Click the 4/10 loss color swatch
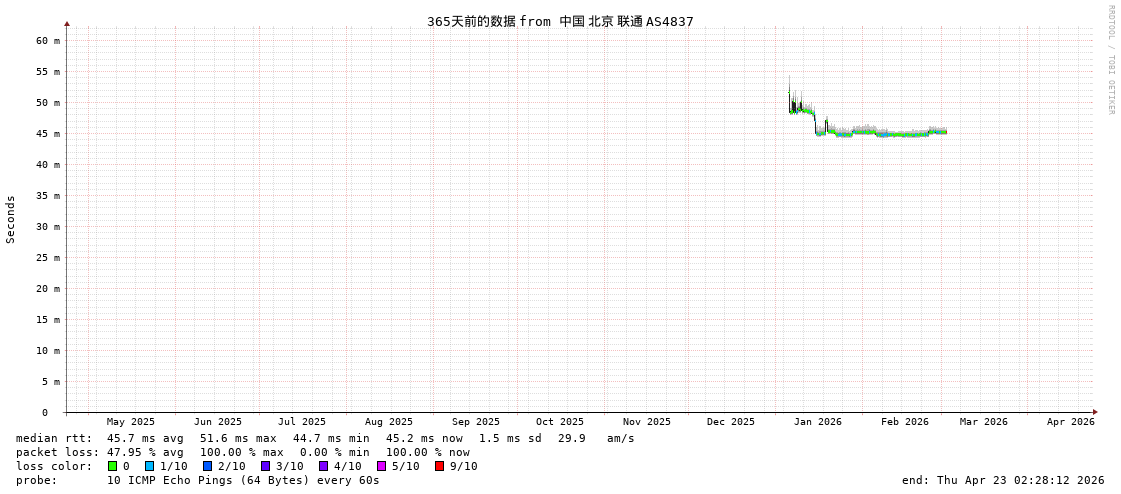The height and width of the screenshot is (494, 1121). tap(324, 466)
